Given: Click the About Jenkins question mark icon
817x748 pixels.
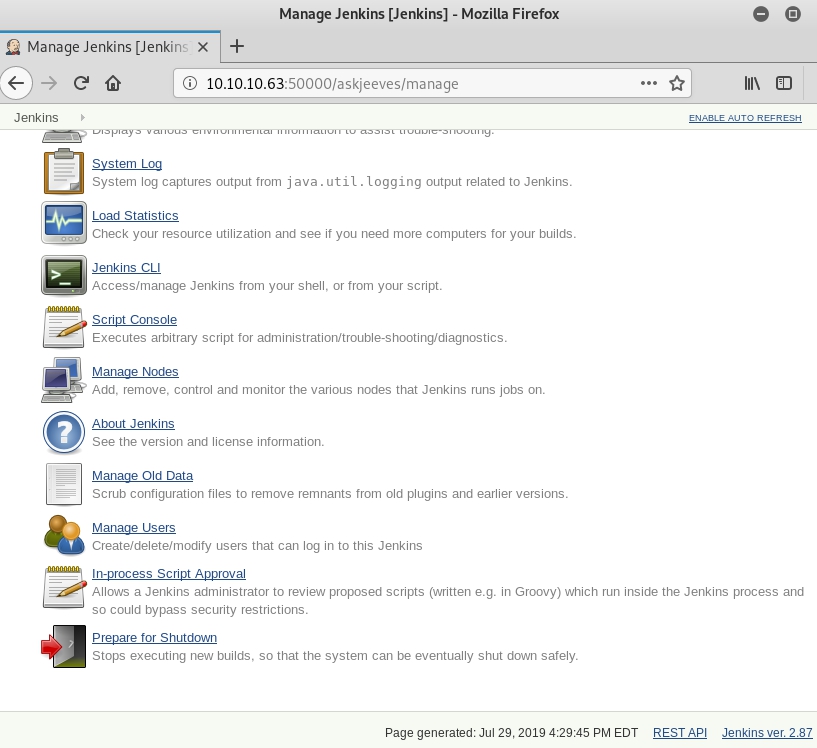Looking at the screenshot, I should click(x=64, y=432).
